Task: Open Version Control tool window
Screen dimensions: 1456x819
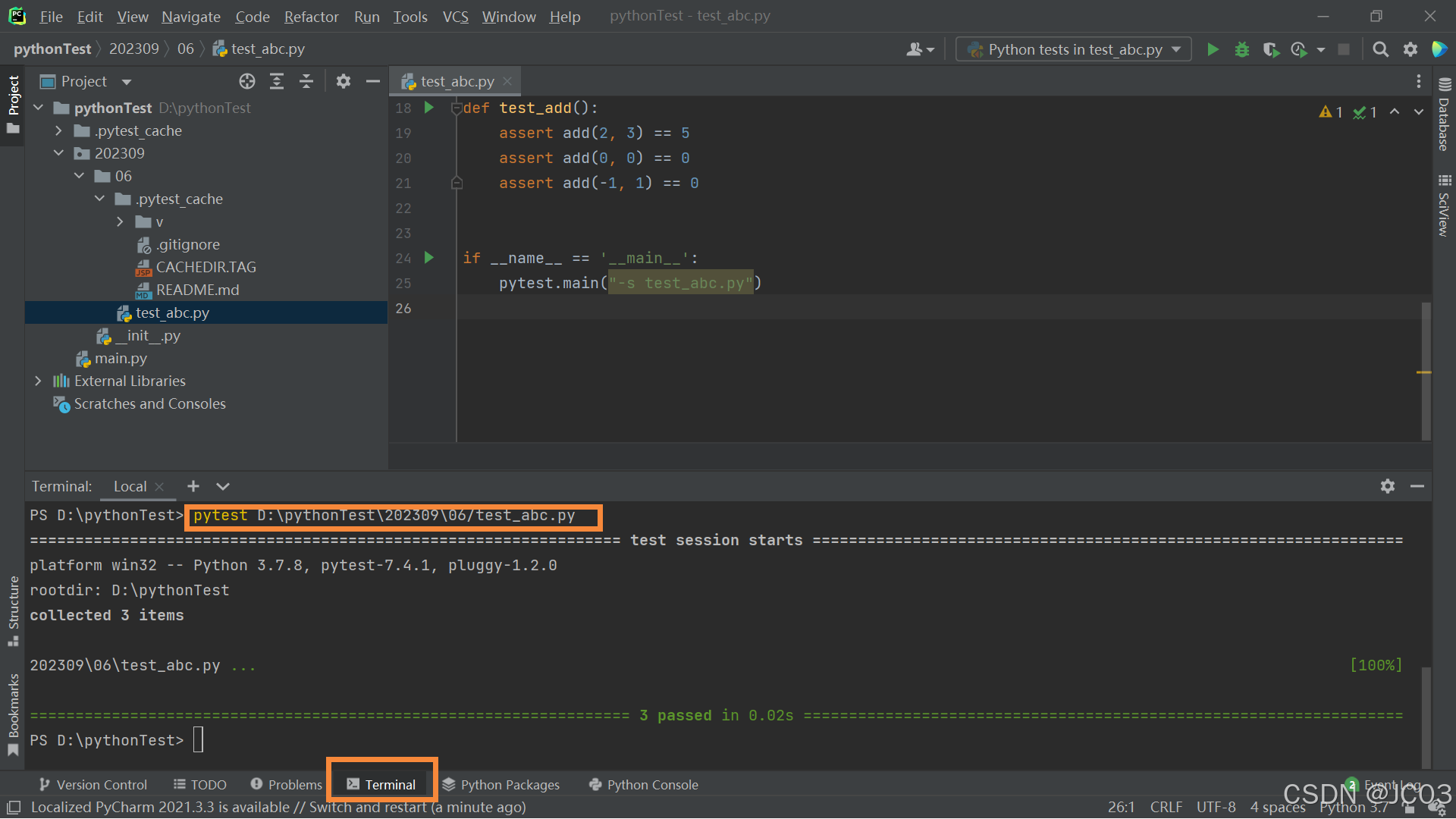Action: (93, 785)
